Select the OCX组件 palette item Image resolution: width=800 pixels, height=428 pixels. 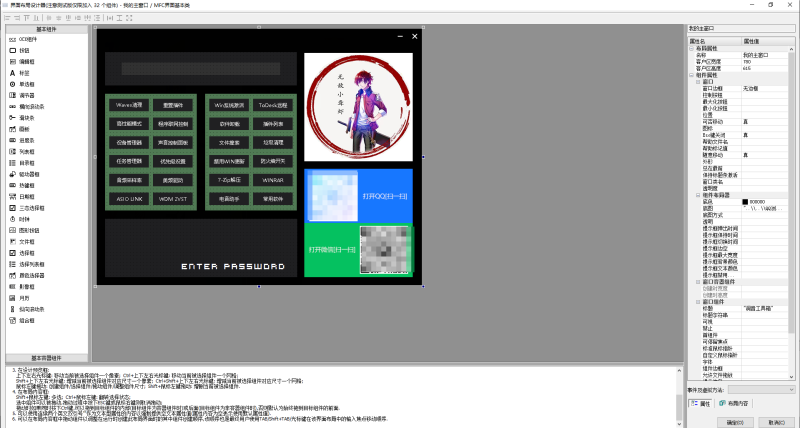tap(23, 39)
